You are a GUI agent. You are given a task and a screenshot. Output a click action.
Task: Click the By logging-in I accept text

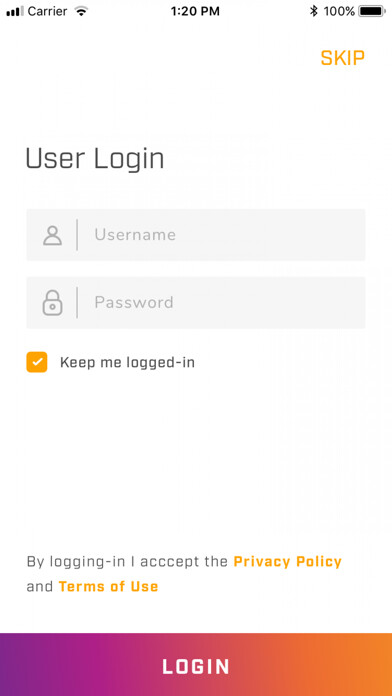[127, 562]
